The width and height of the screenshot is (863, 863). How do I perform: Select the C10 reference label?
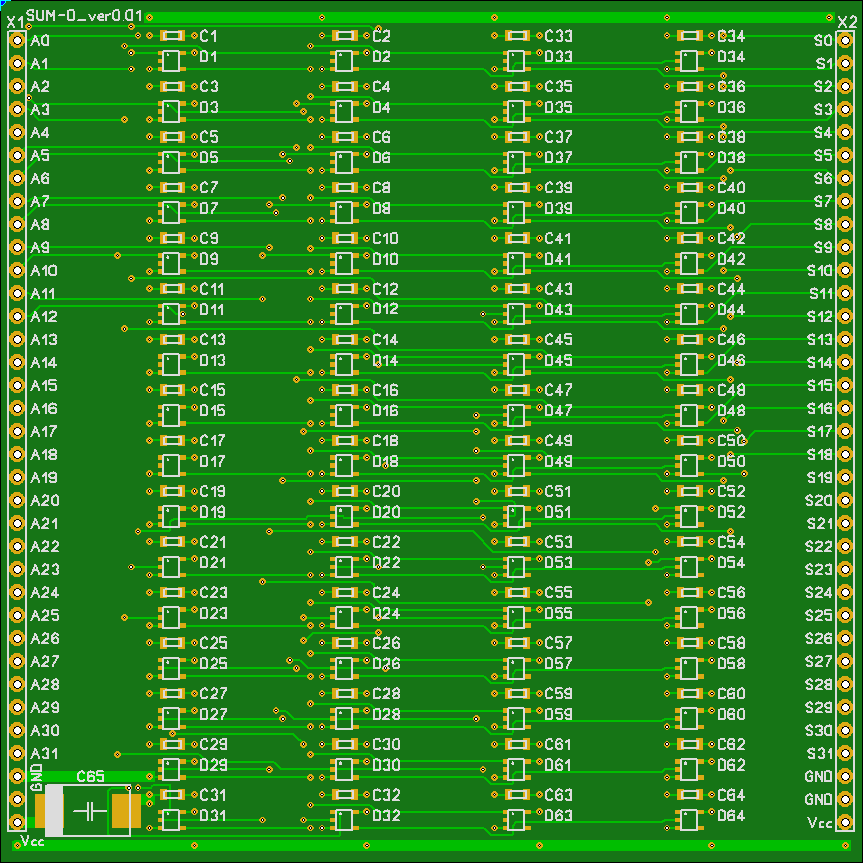(385, 239)
